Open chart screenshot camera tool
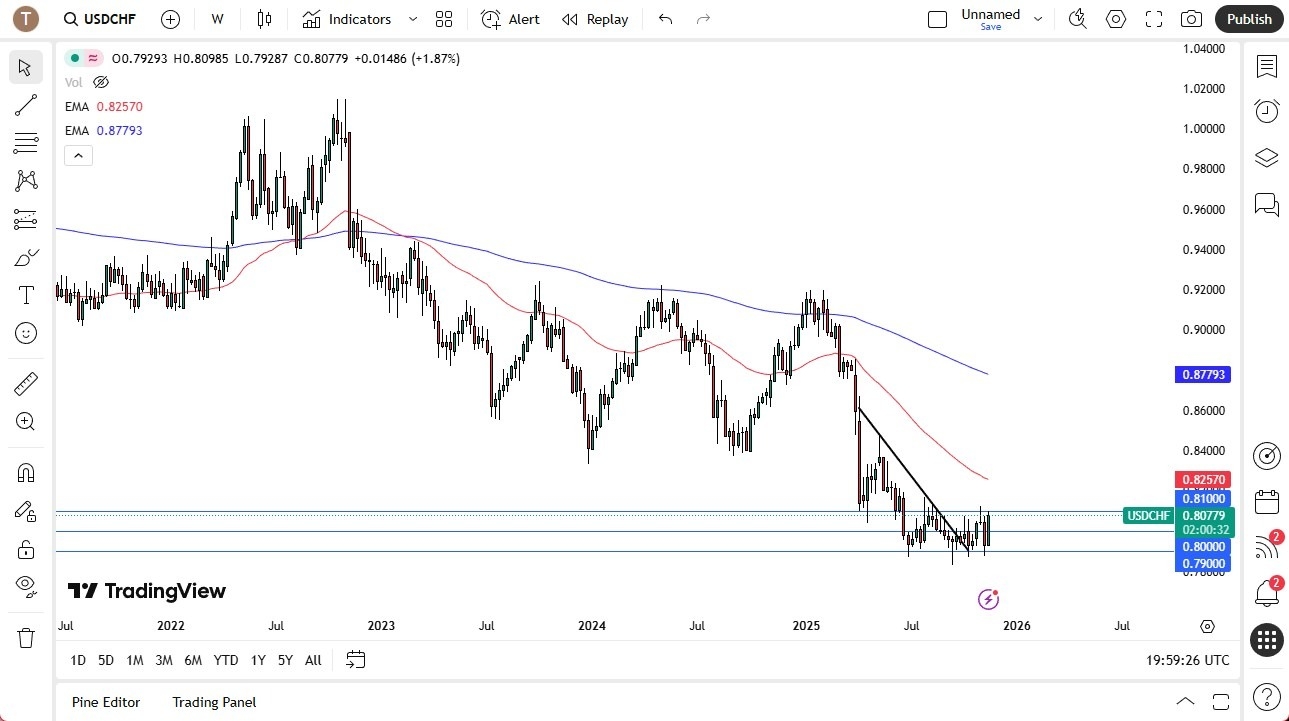Viewport: 1289px width, 721px height. pos(1190,18)
